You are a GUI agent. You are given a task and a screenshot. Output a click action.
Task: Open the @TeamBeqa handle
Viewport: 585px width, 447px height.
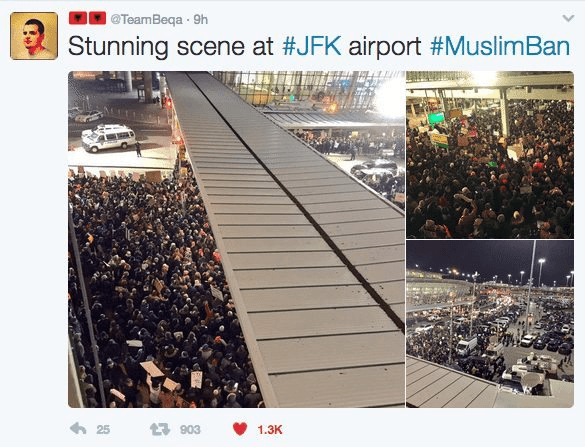[146, 19]
